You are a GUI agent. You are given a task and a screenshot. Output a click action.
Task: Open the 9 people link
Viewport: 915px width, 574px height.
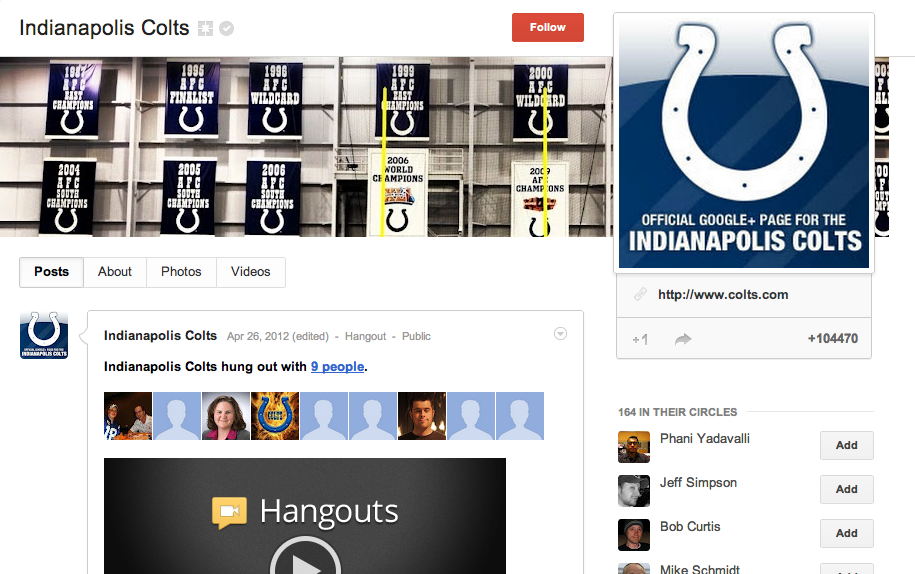pyautogui.click(x=337, y=366)
